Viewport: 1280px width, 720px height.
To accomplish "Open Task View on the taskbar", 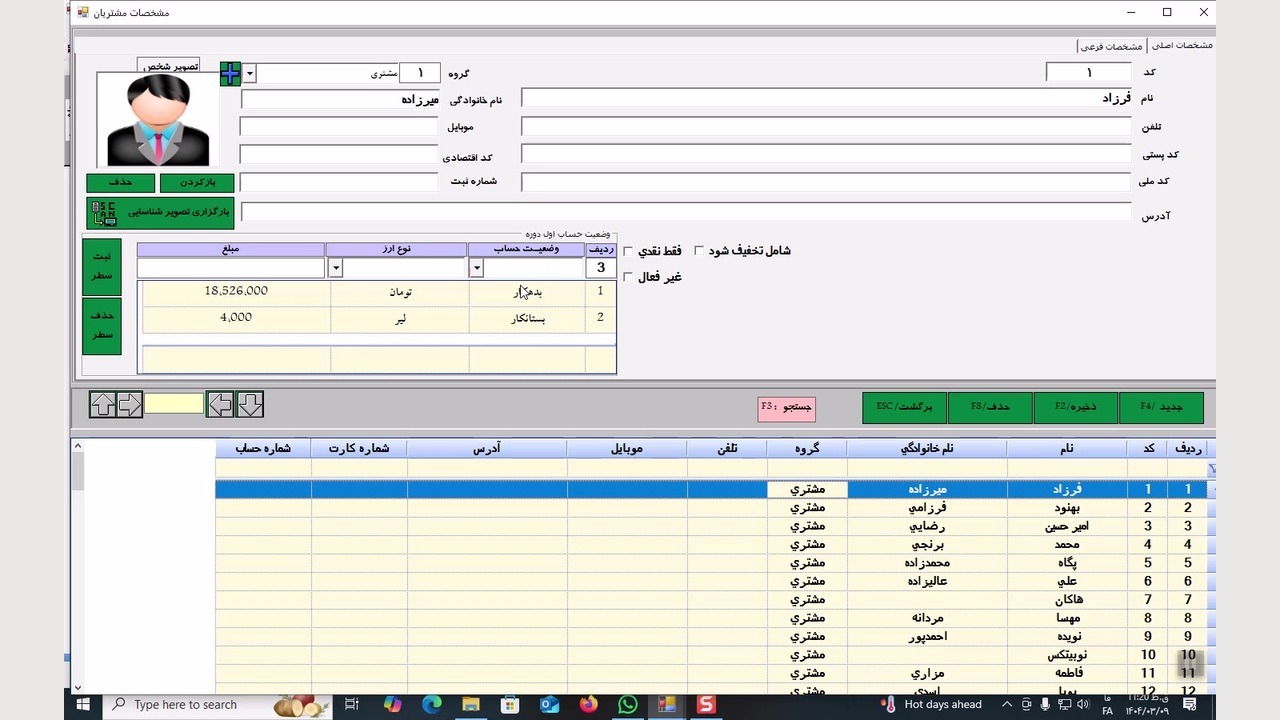I will 351,705.
